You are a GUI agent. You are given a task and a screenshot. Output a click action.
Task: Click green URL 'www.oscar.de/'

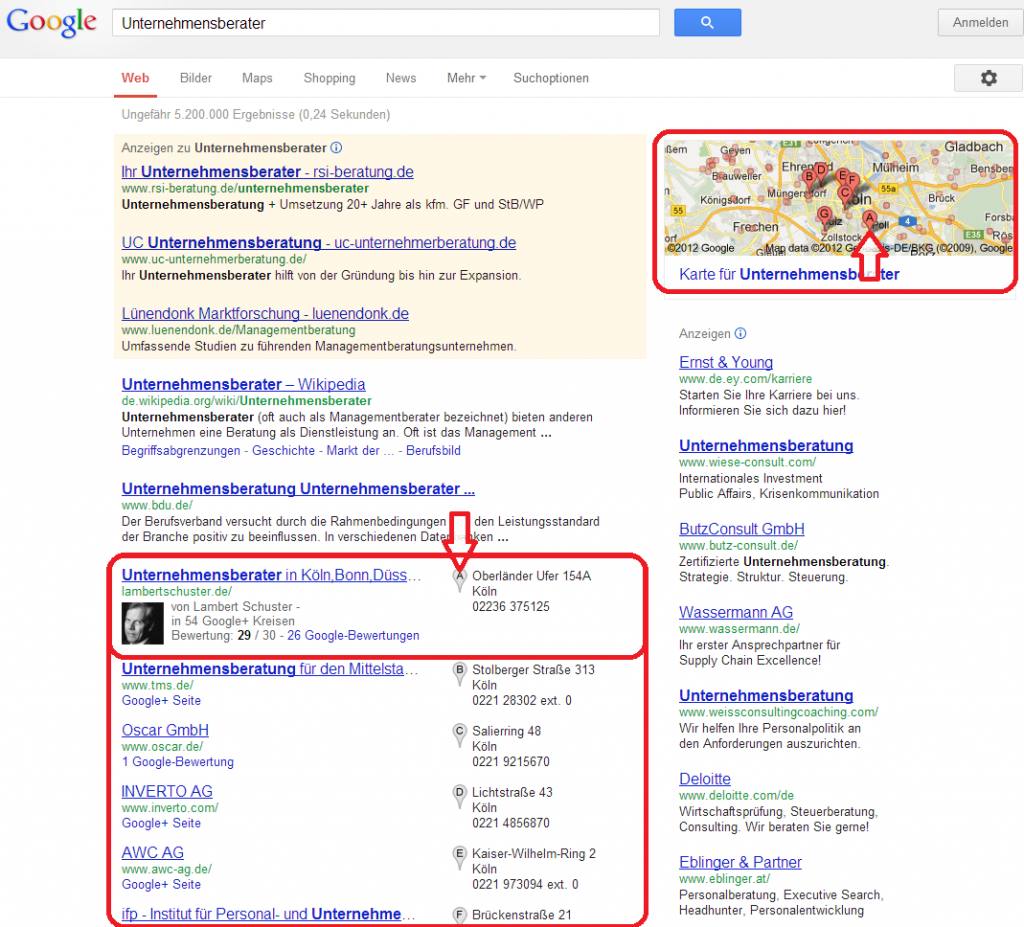point(162,747)
